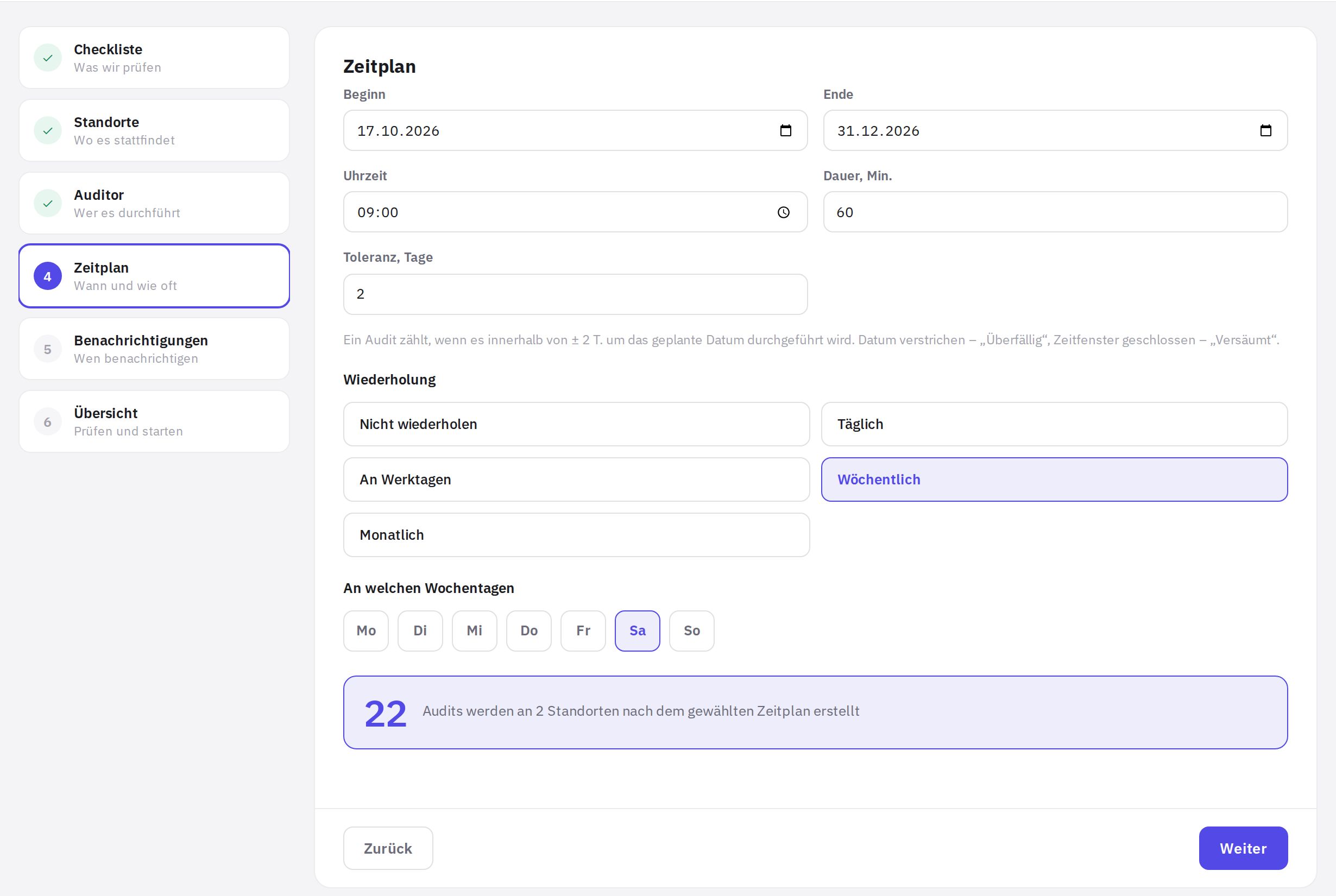This screenshot has height=896, width=1336.
Task: Click the '22' audits count
Action: pyautogui.click(x=386, y=714)
